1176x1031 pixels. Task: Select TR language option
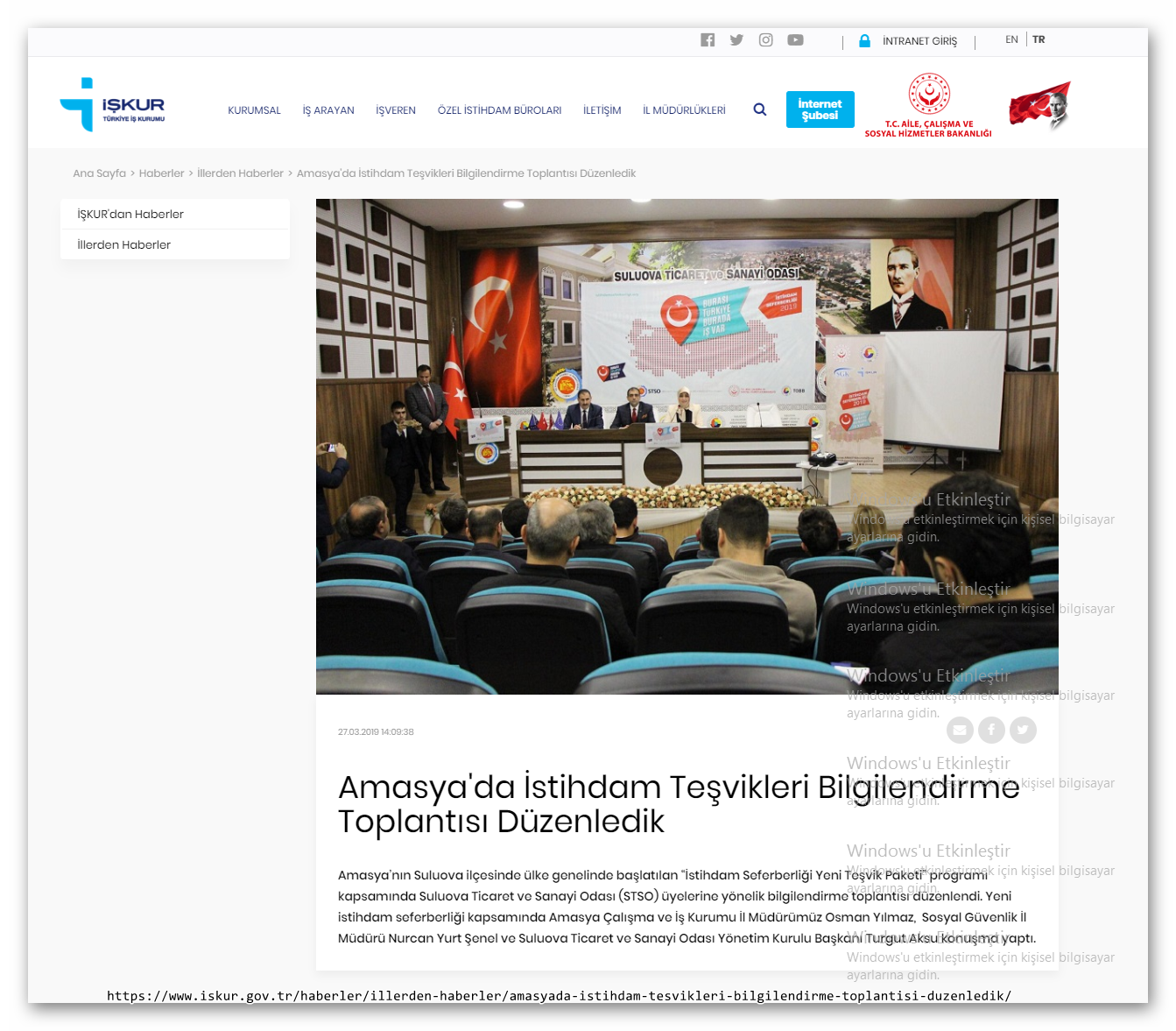(1039, 40)
